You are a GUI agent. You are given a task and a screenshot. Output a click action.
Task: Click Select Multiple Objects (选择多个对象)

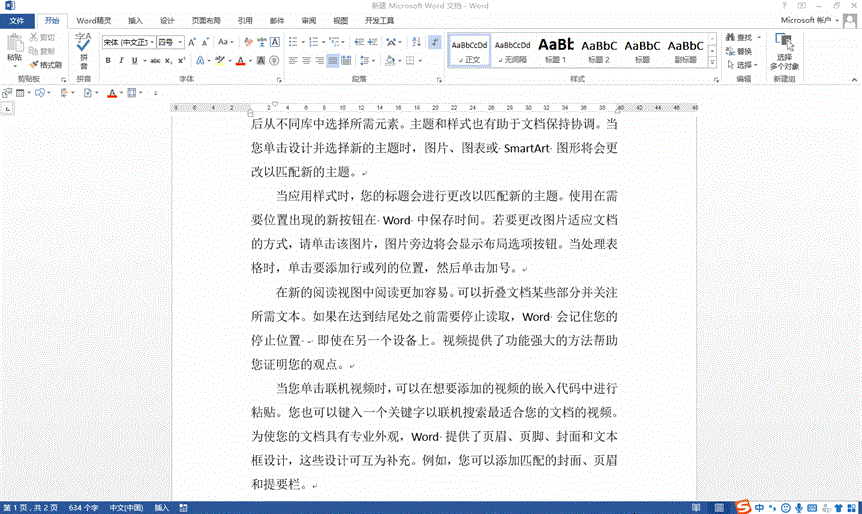[784, 51]
